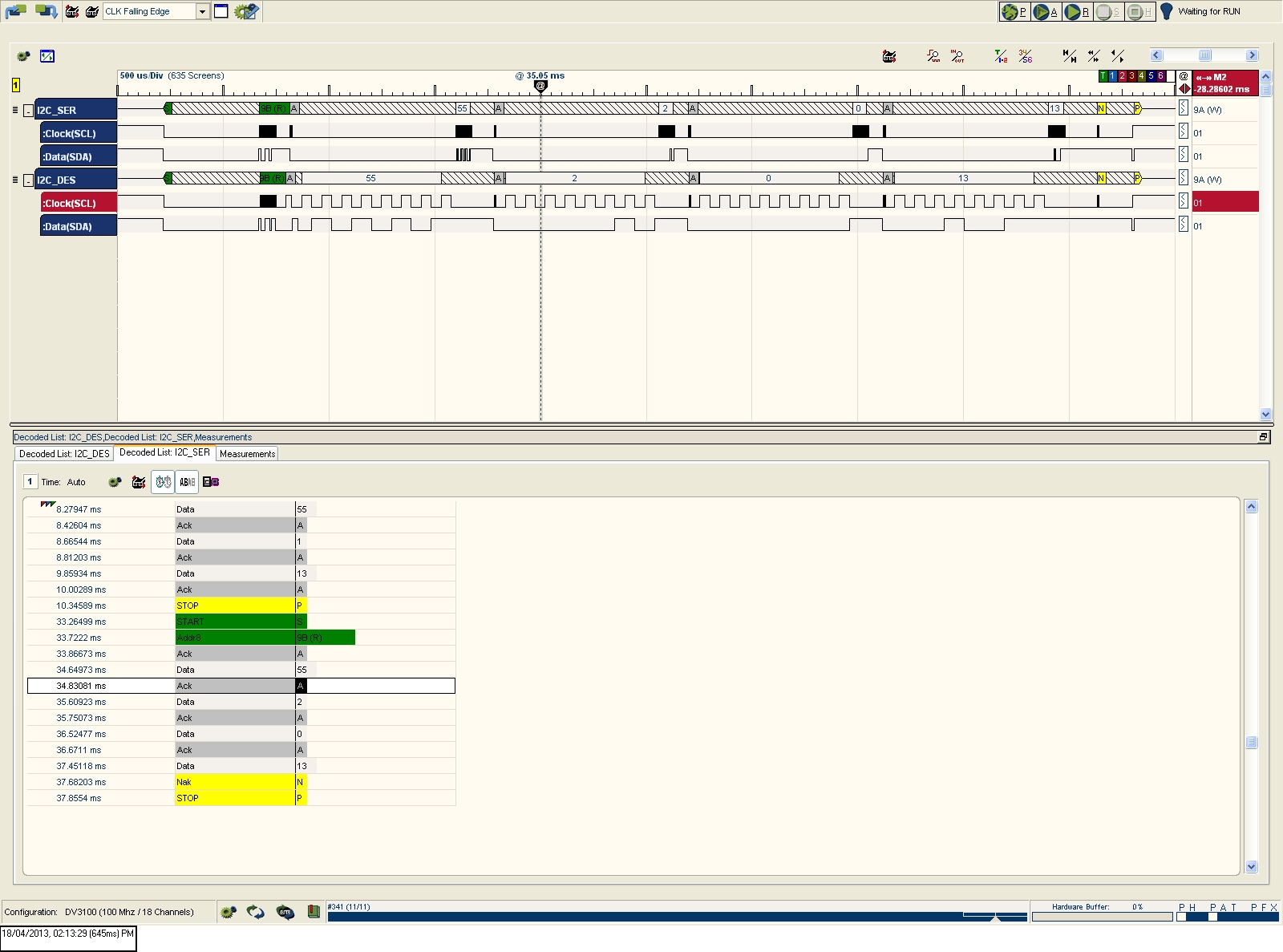Click the 34/56 markers tool icon
The height and width of the screenshot is (952, 1283).
pyautogui.click(x=1026, y=56)
